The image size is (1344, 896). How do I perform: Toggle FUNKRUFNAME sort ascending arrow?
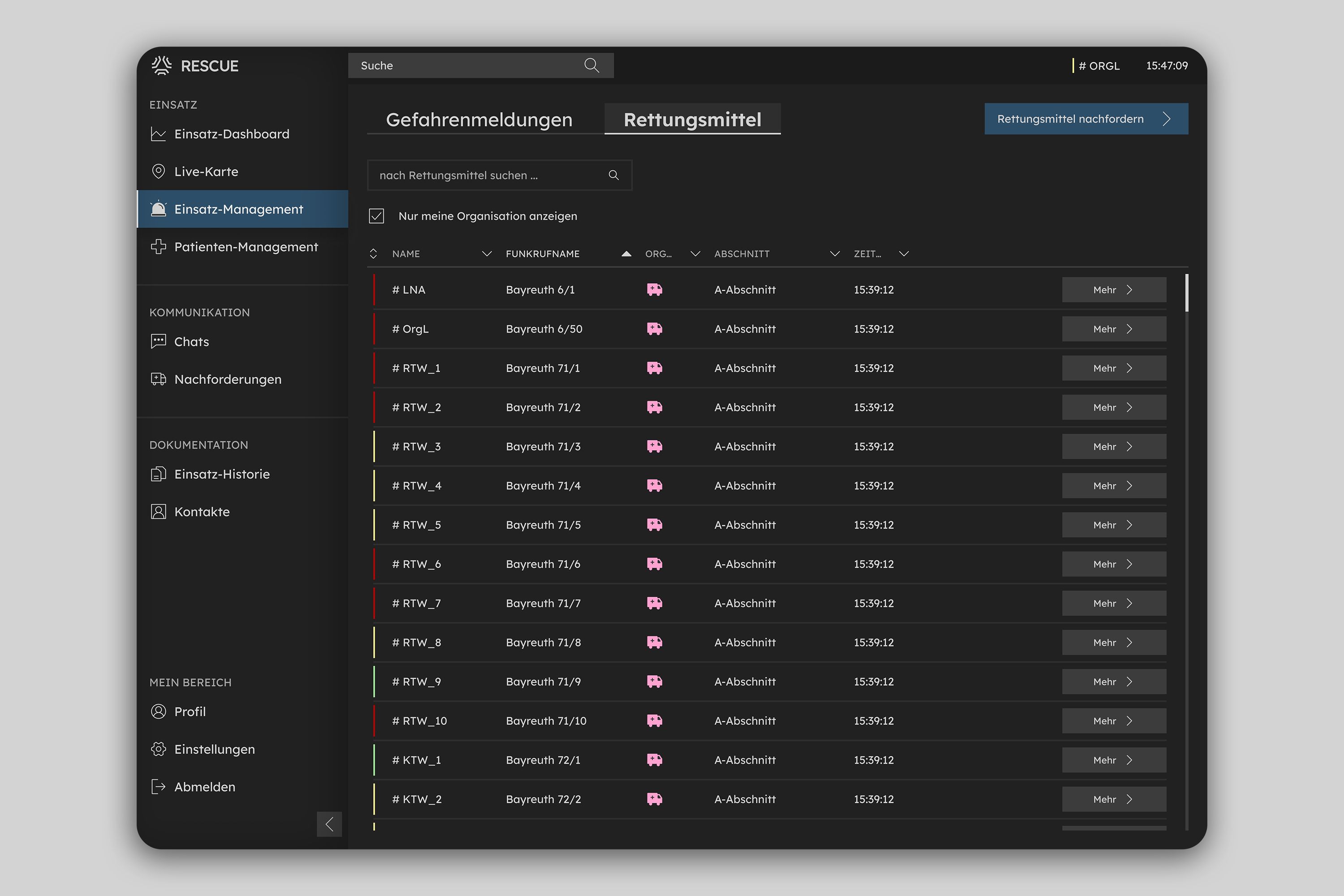pos(626,254)
